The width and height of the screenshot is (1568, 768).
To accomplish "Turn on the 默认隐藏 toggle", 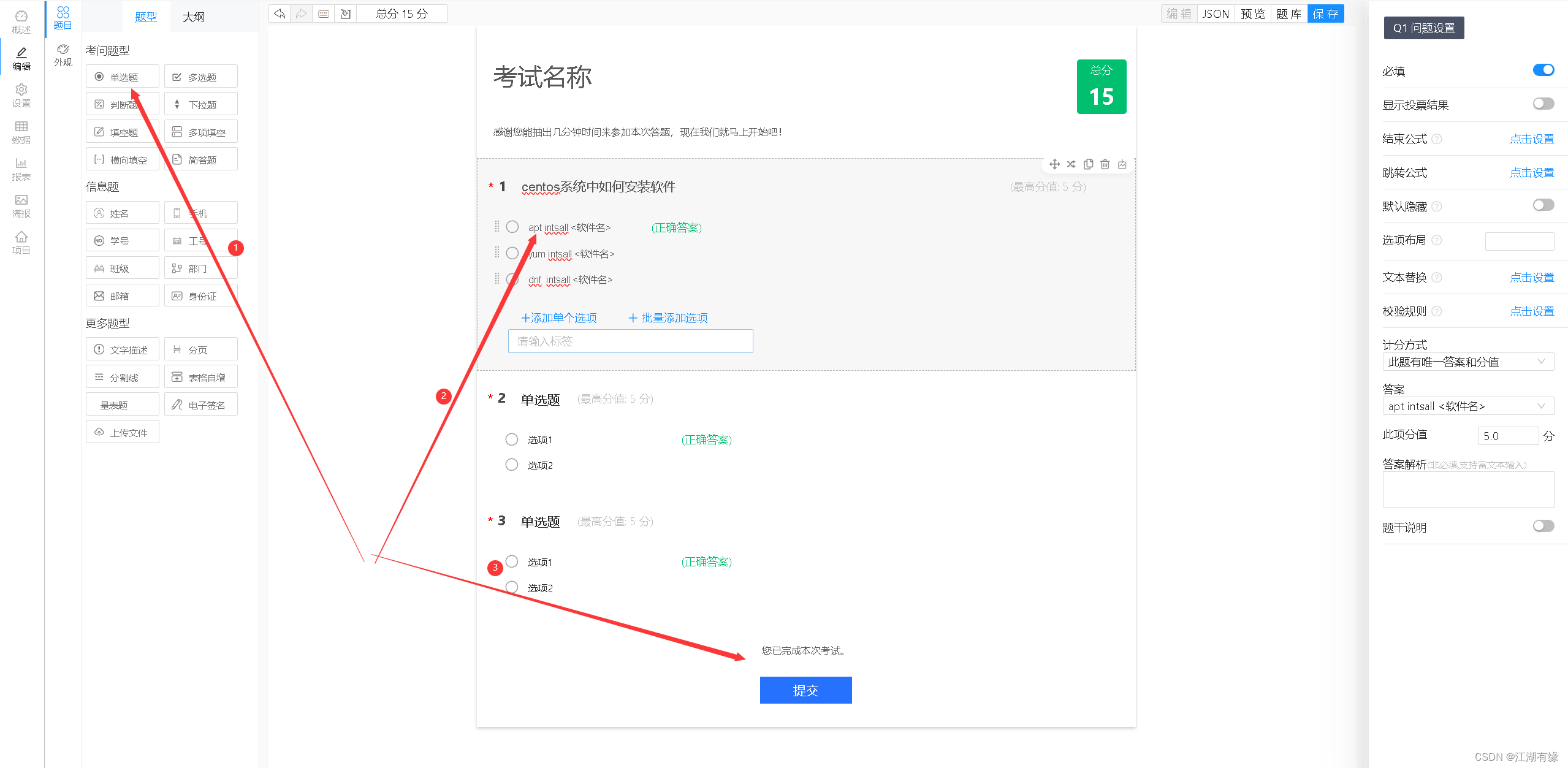I will pos(1542,205).
